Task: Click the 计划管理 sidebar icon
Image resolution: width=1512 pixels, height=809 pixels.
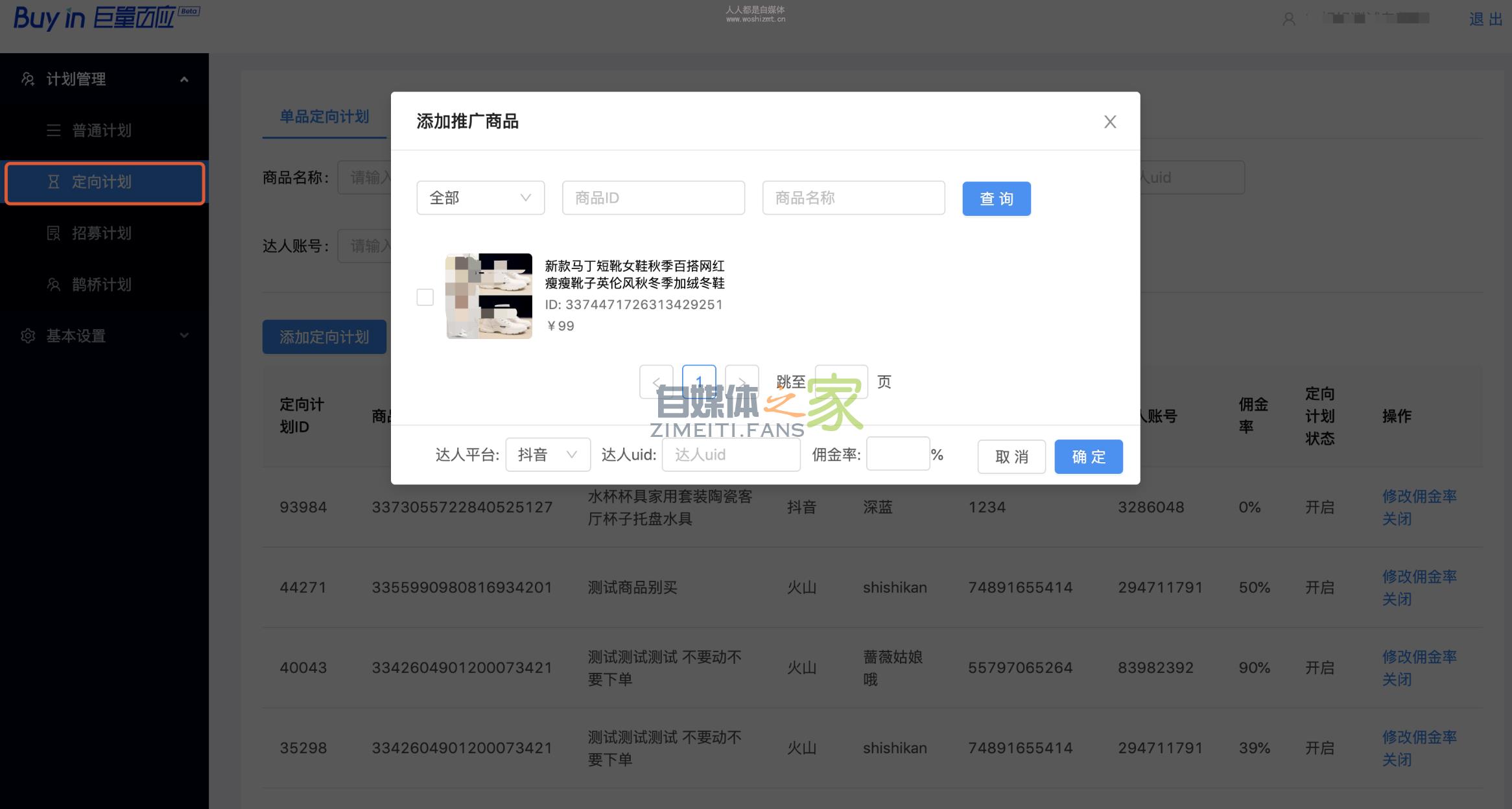Action: [x=28, y=78]
